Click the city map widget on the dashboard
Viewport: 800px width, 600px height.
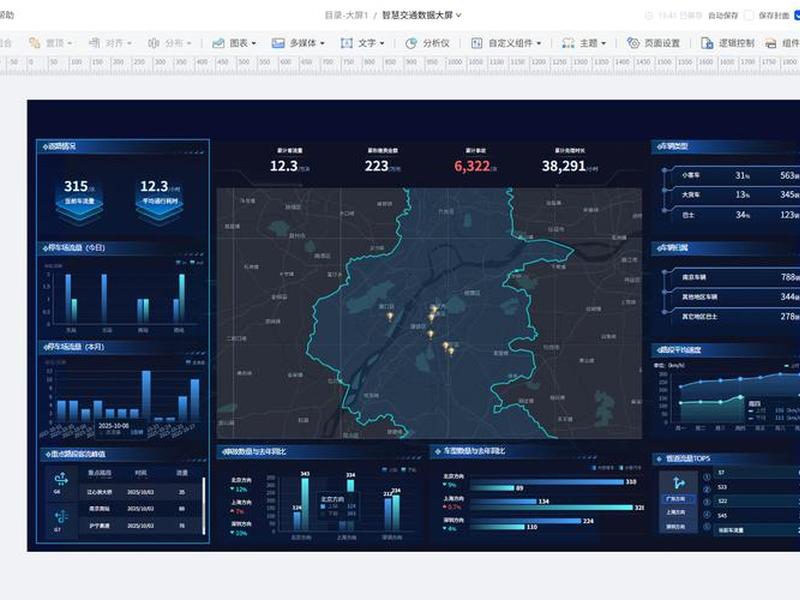click(x=430, y=313)
